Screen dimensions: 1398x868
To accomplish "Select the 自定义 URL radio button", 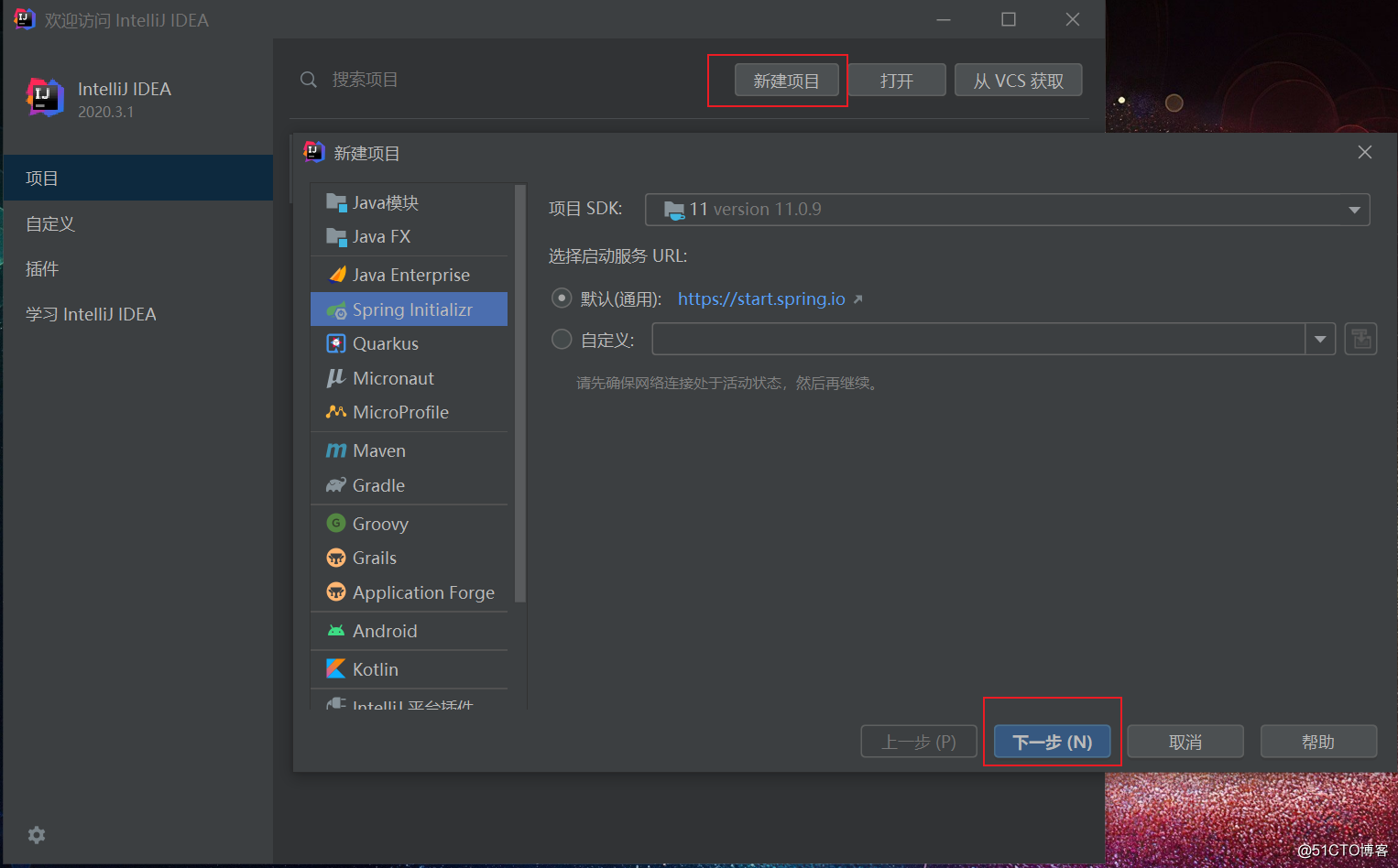I will (561, 338).
